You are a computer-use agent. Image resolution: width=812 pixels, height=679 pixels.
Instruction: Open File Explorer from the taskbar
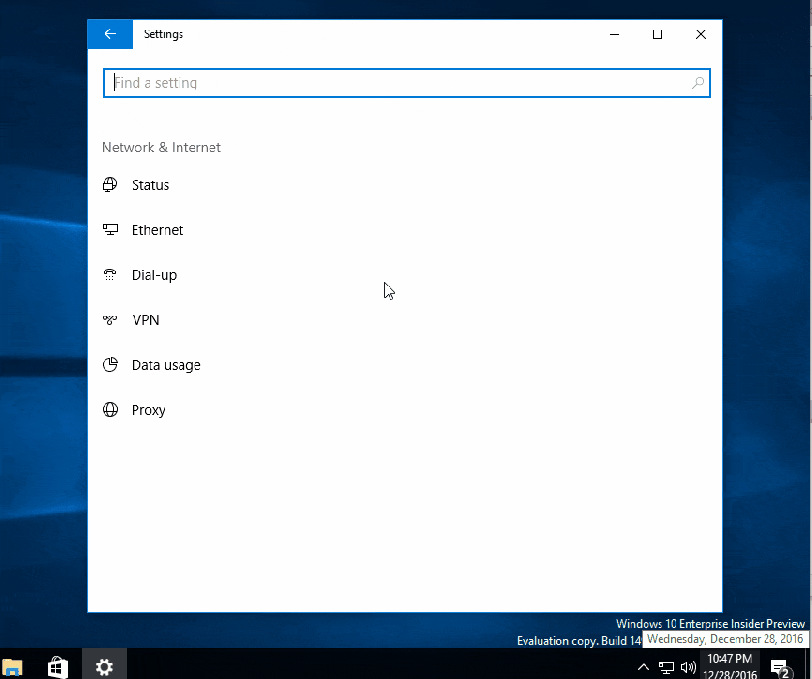coord(13,667)
